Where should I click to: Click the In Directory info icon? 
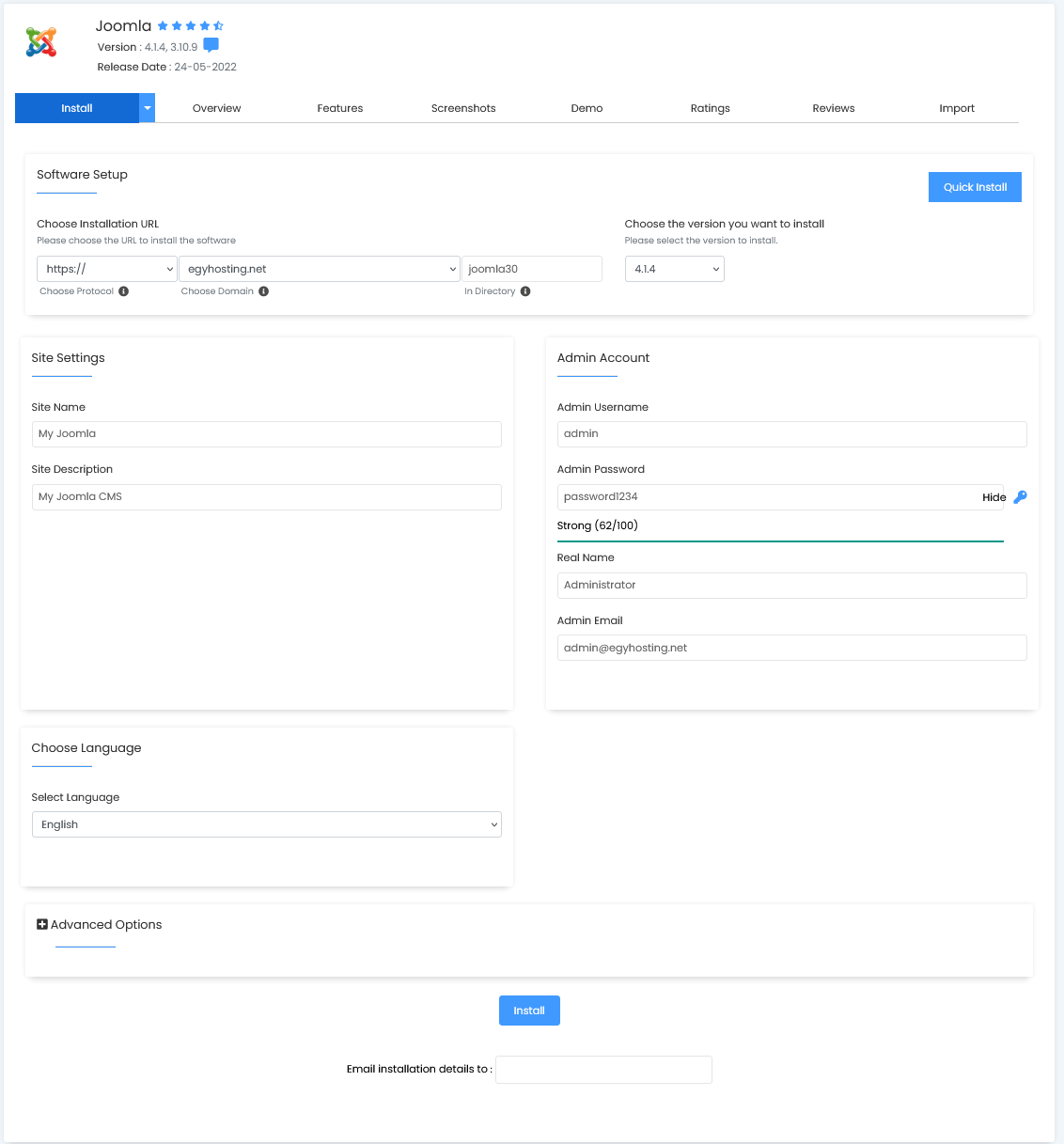525,291
